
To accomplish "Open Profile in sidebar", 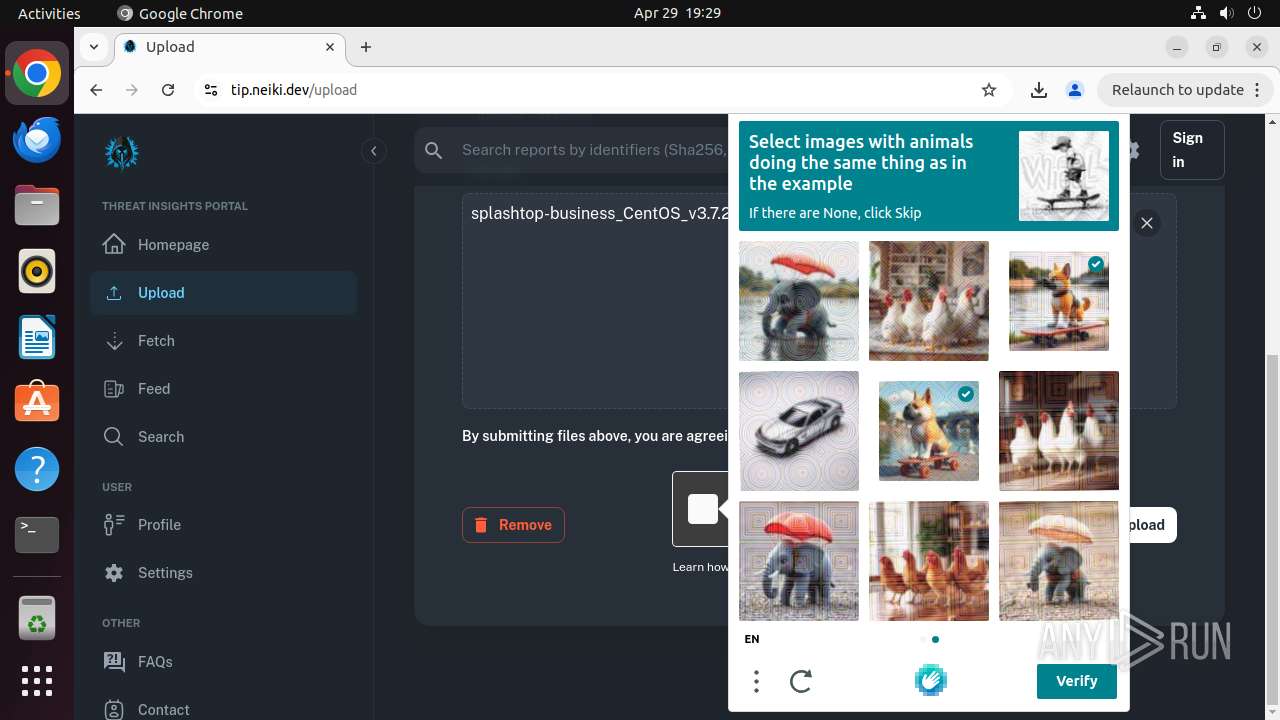I will (x=223, y=525).
